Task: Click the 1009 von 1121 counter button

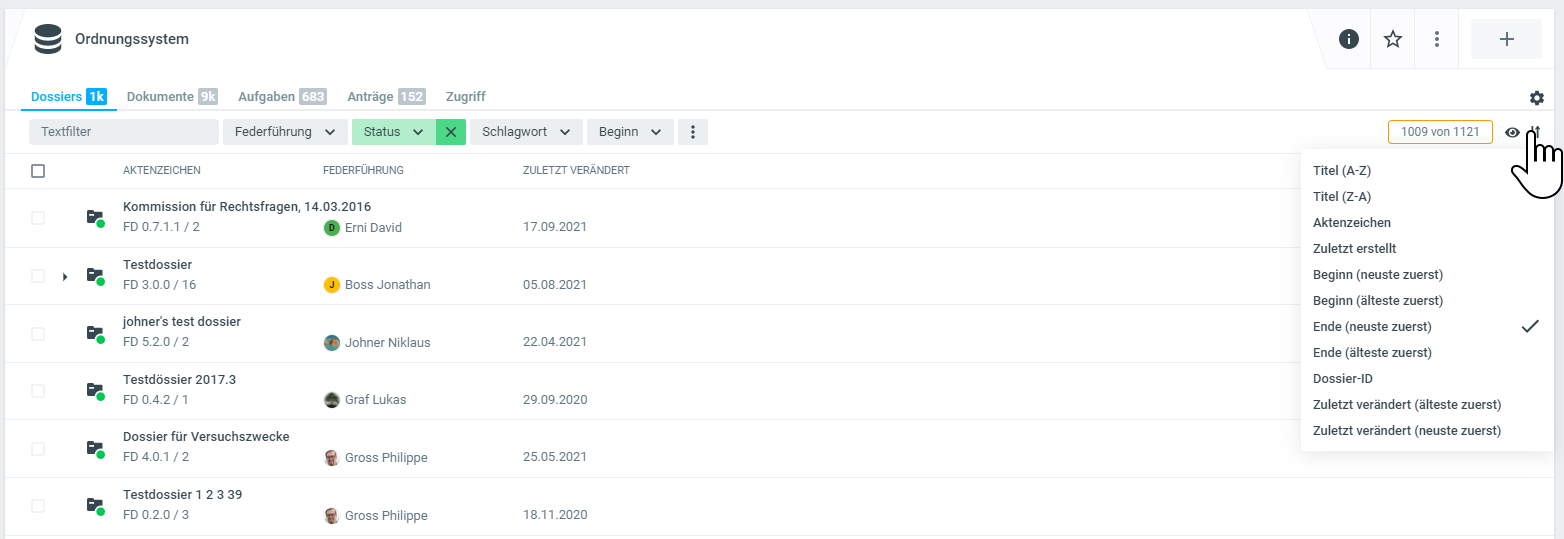Action: [x=1440, y=132]
